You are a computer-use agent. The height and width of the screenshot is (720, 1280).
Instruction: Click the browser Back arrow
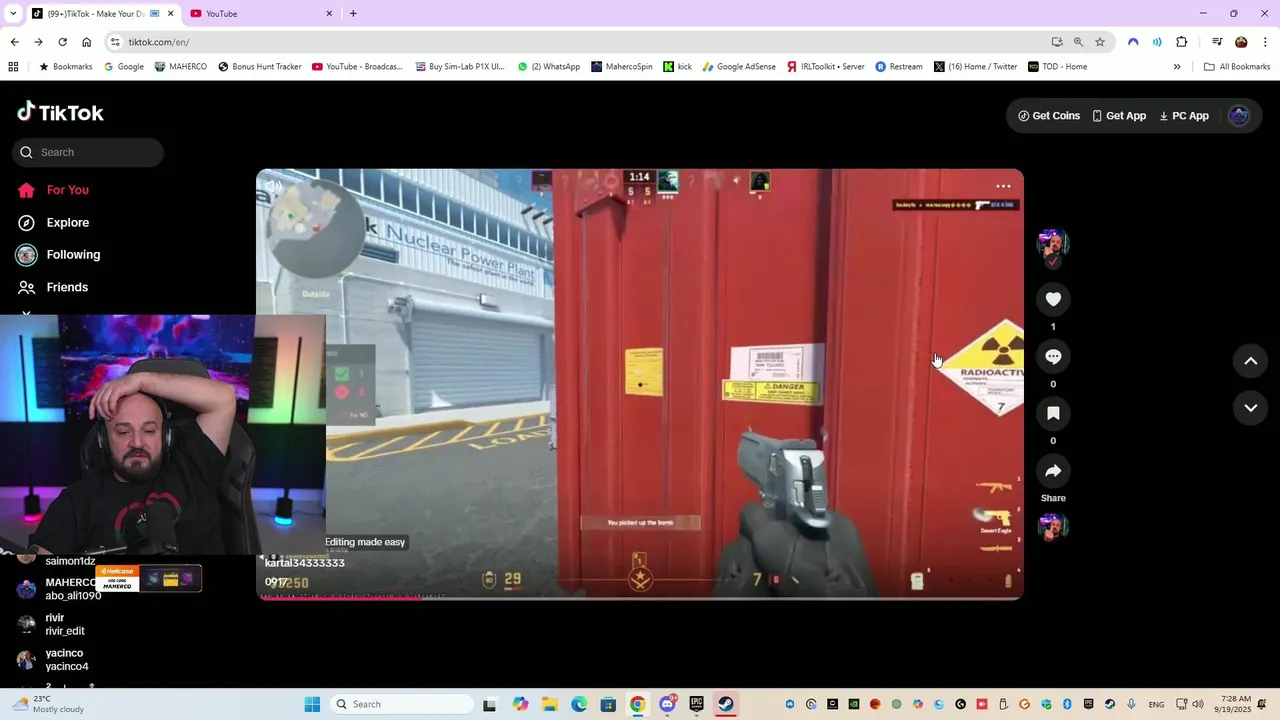tap(14, 42)
